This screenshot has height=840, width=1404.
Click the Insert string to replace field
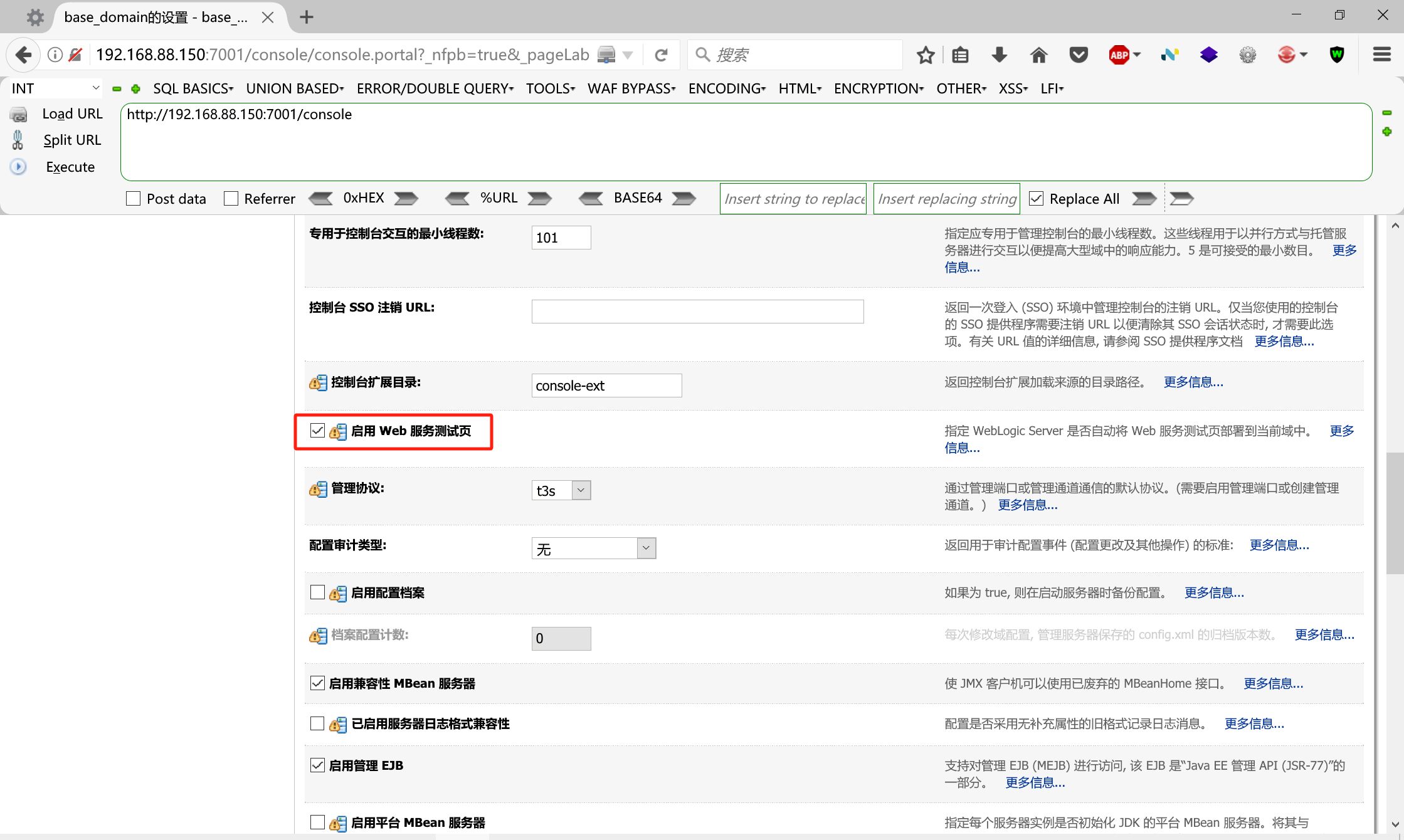click(x=793, y=199)
